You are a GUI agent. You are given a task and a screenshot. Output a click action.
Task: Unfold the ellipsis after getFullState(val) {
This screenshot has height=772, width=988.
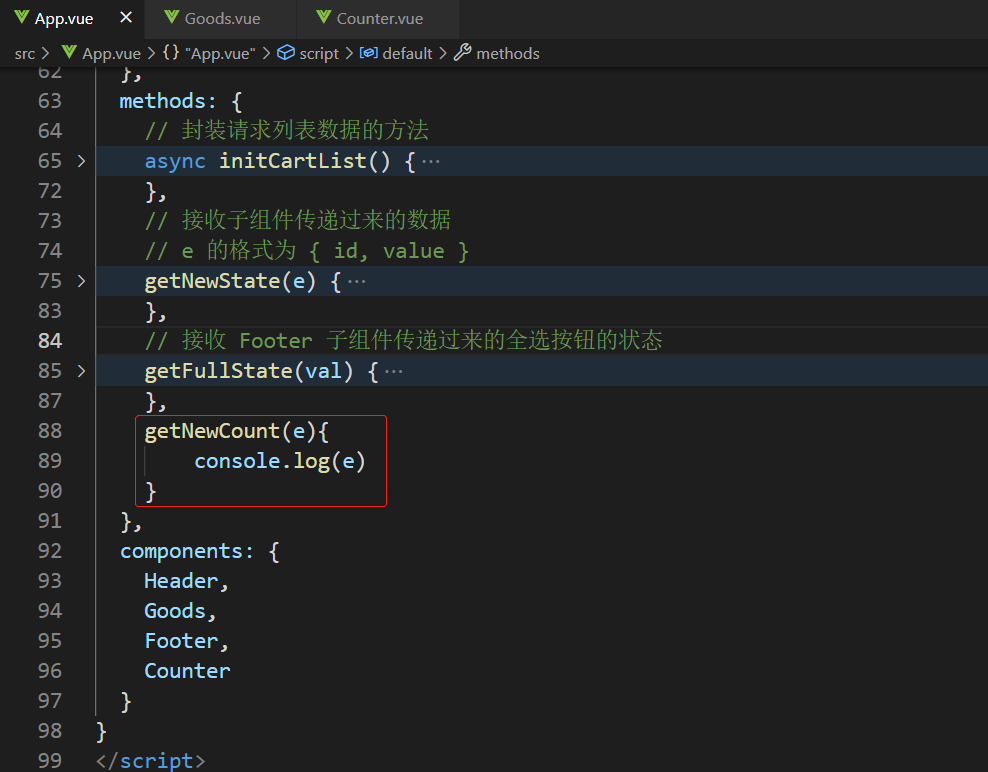[x=394, y=372]
